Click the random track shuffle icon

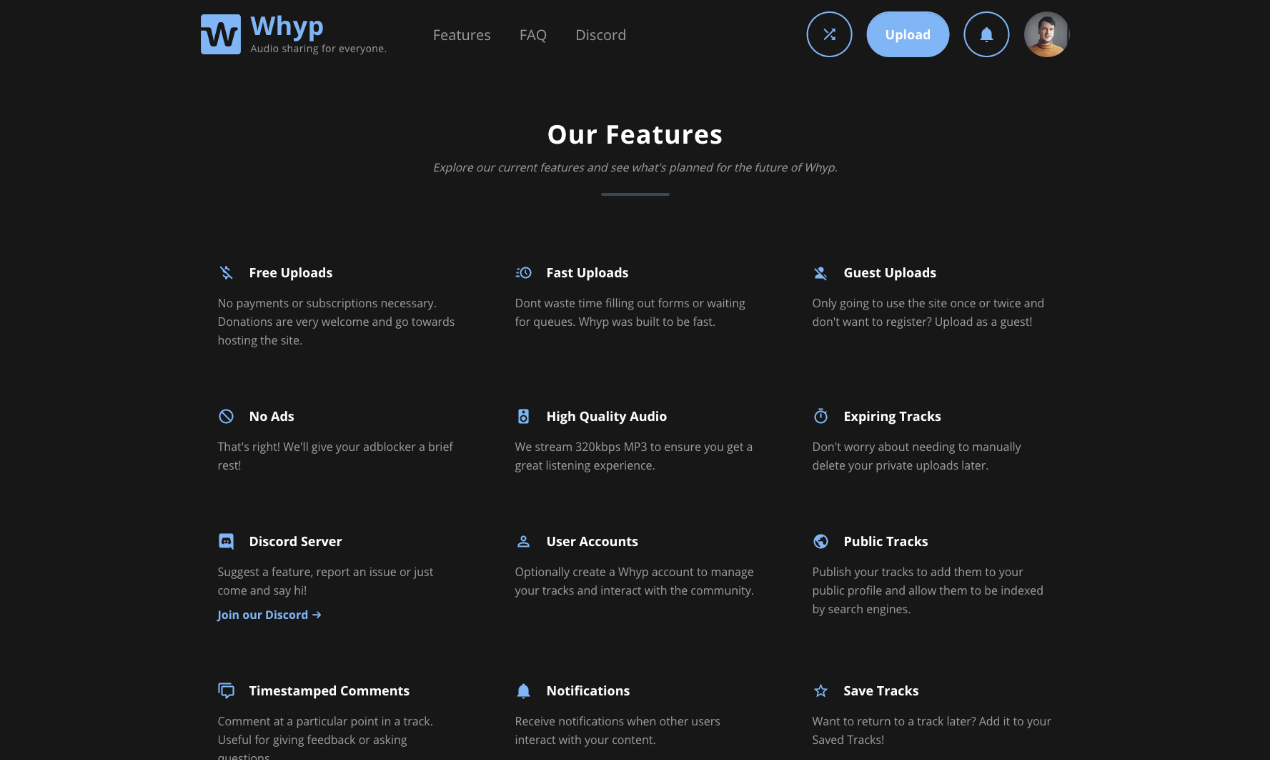[829, 34]
